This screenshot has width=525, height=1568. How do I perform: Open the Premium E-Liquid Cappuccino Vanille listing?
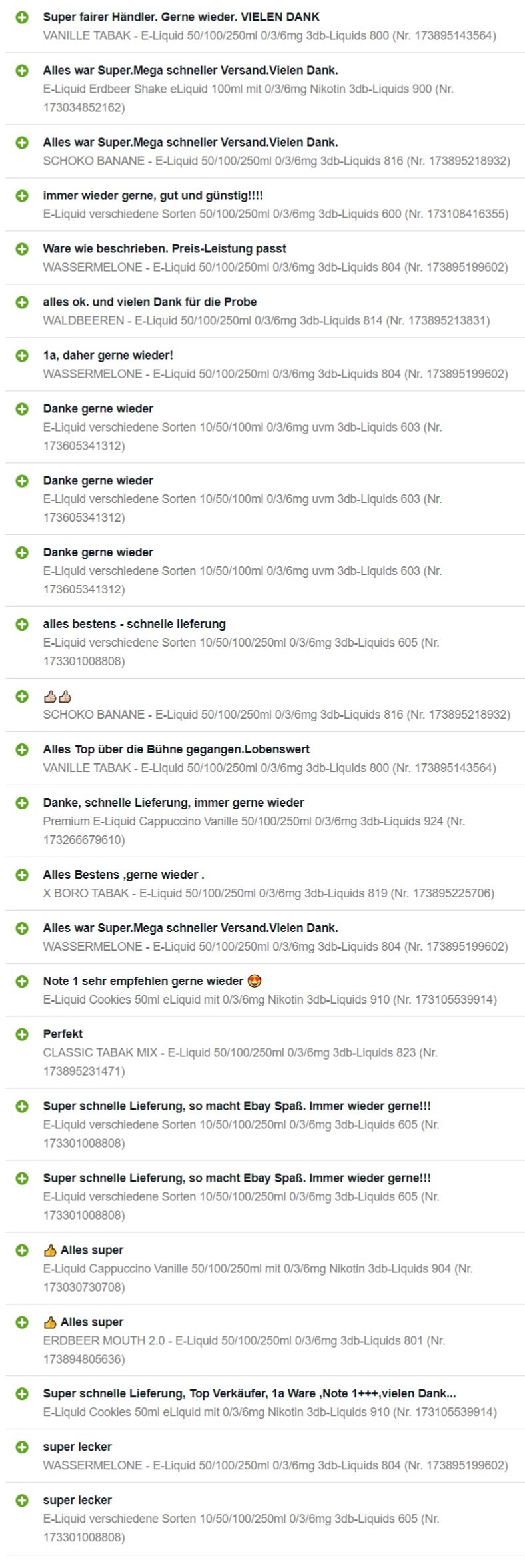pyautogui.click(x=254, y=830)
